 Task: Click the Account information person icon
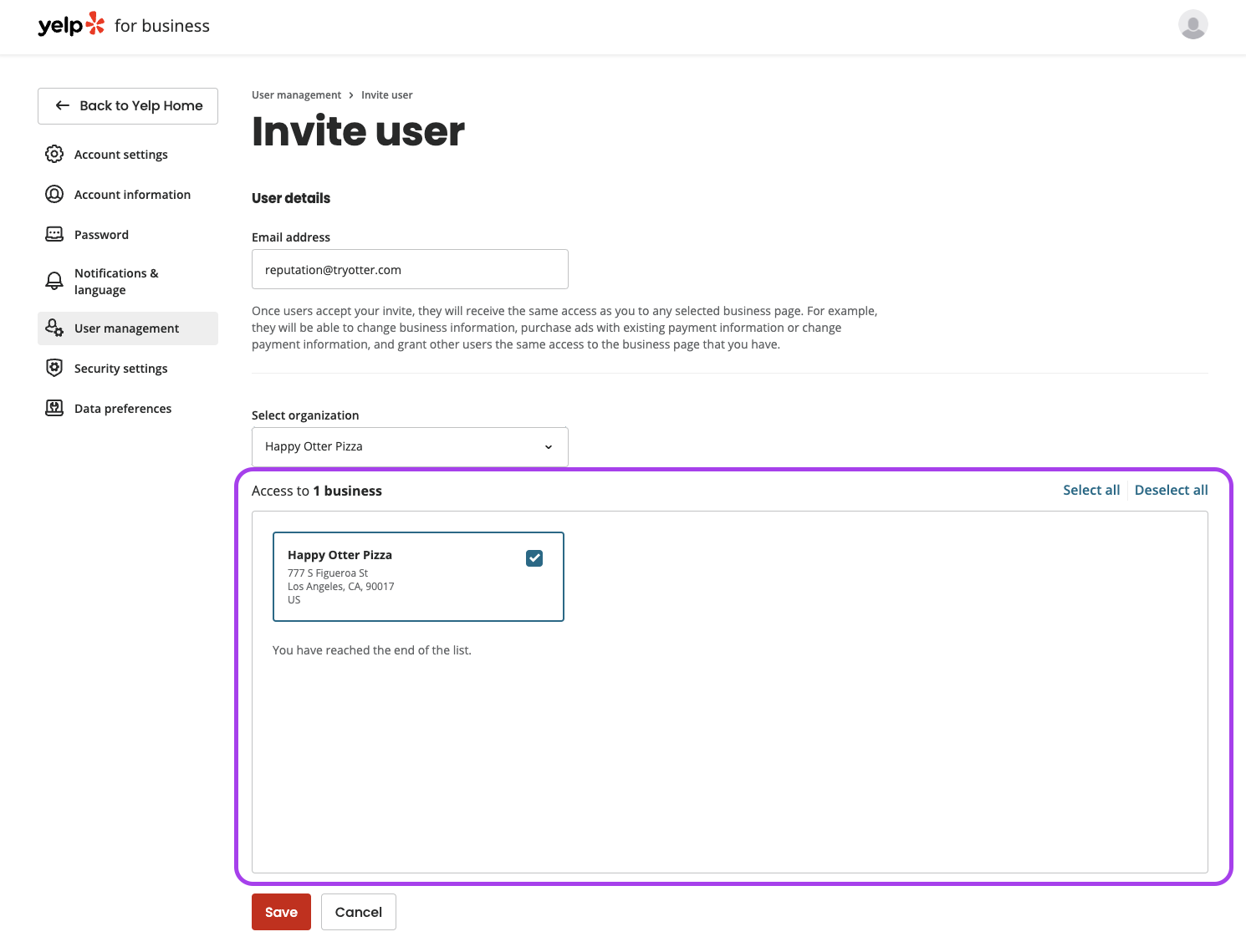54,194
